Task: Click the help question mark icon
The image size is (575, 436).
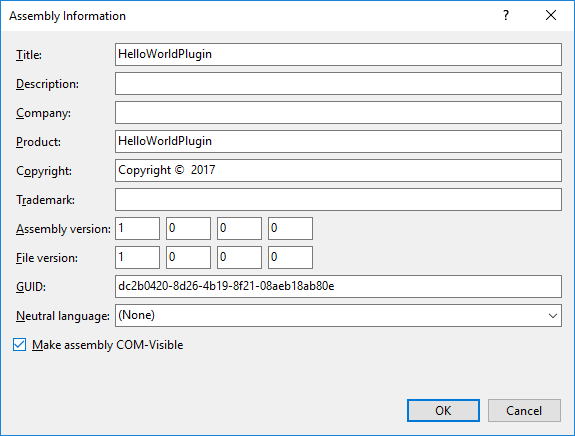Action: pyautogui.click(x=506, y=15)
